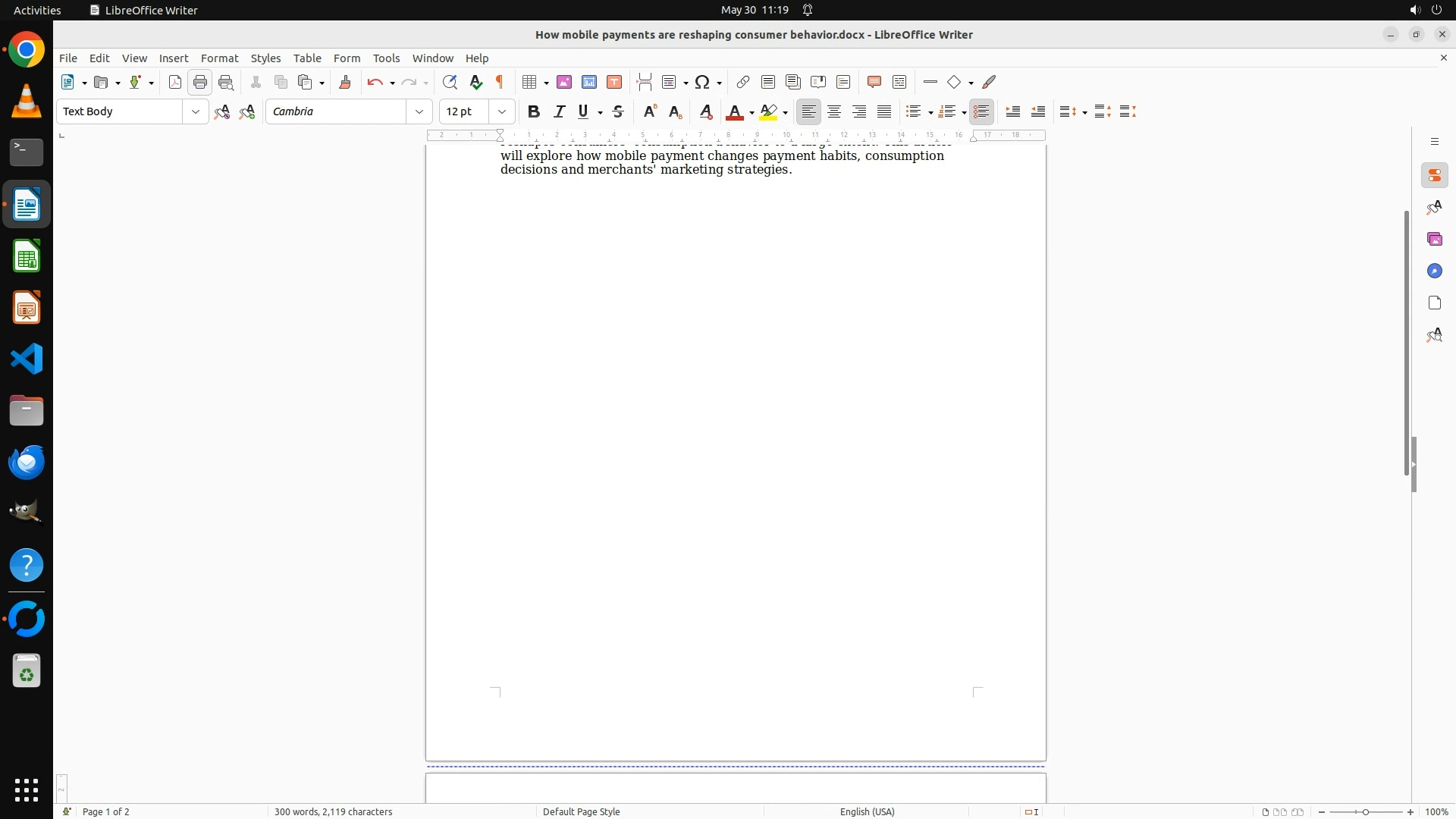Expand the Text Body paragraph style dropdown
The image size is (1456, 819).
pos(196,112)
